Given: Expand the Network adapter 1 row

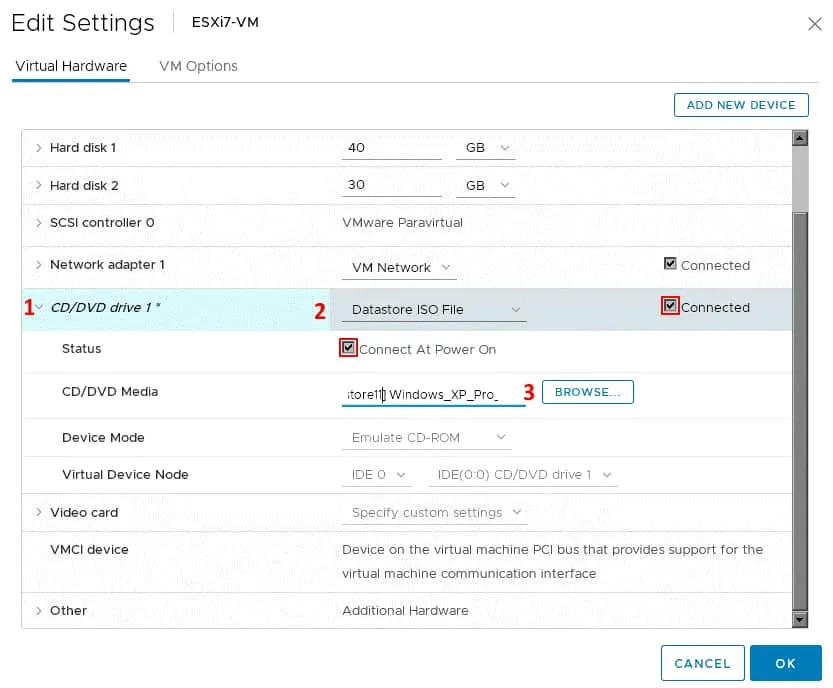Looking at the screenshot, I should [x=39, y=265].
